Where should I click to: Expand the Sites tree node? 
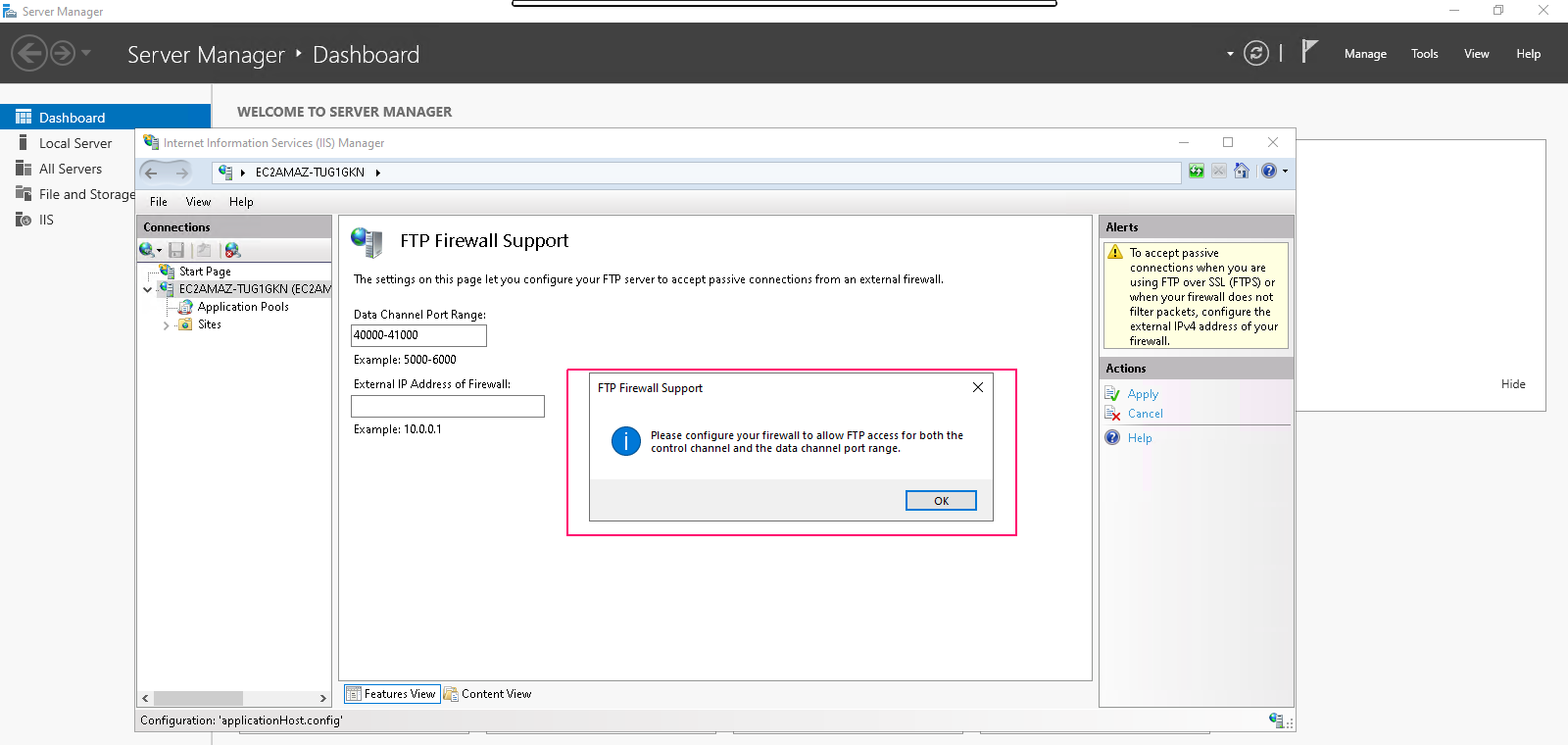(166, 325)
